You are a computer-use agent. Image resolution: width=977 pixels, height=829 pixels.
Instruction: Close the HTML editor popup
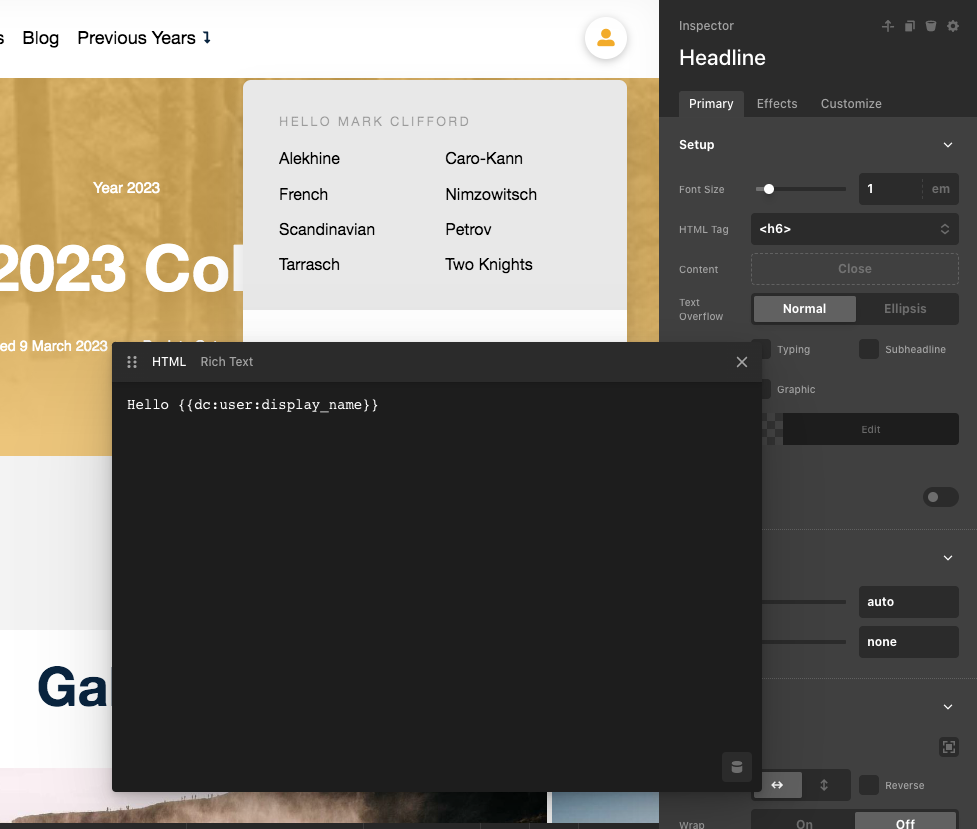(x=742, y=362)
